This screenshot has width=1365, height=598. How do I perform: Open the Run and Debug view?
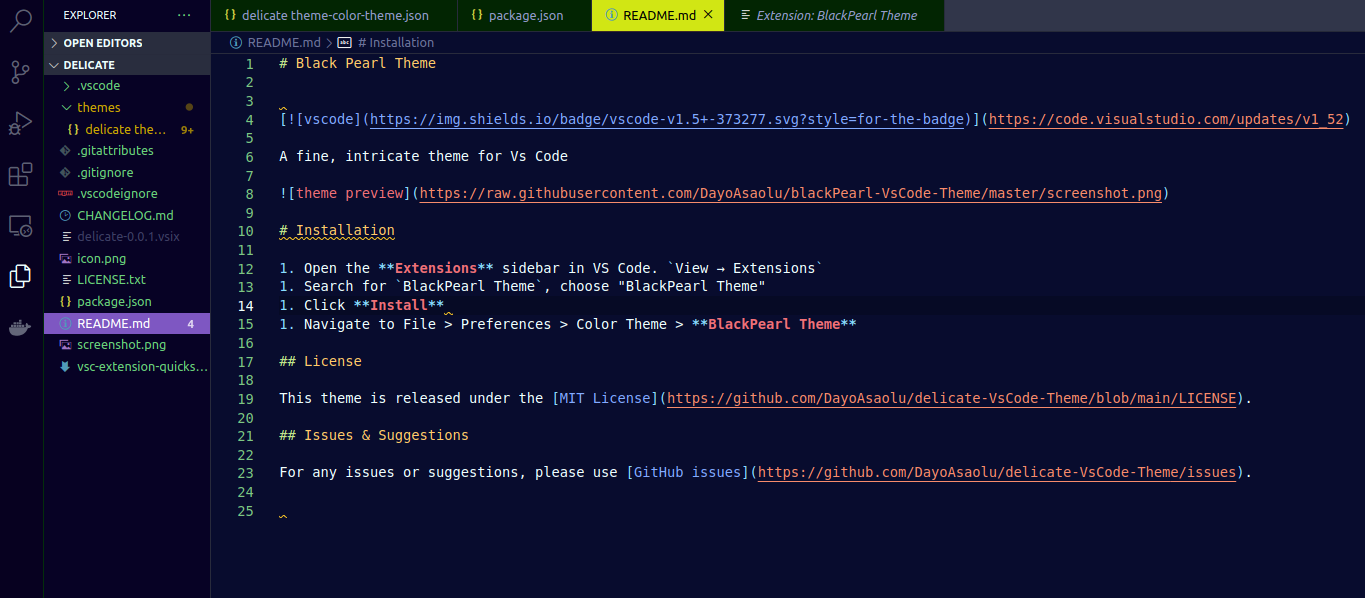21,124
